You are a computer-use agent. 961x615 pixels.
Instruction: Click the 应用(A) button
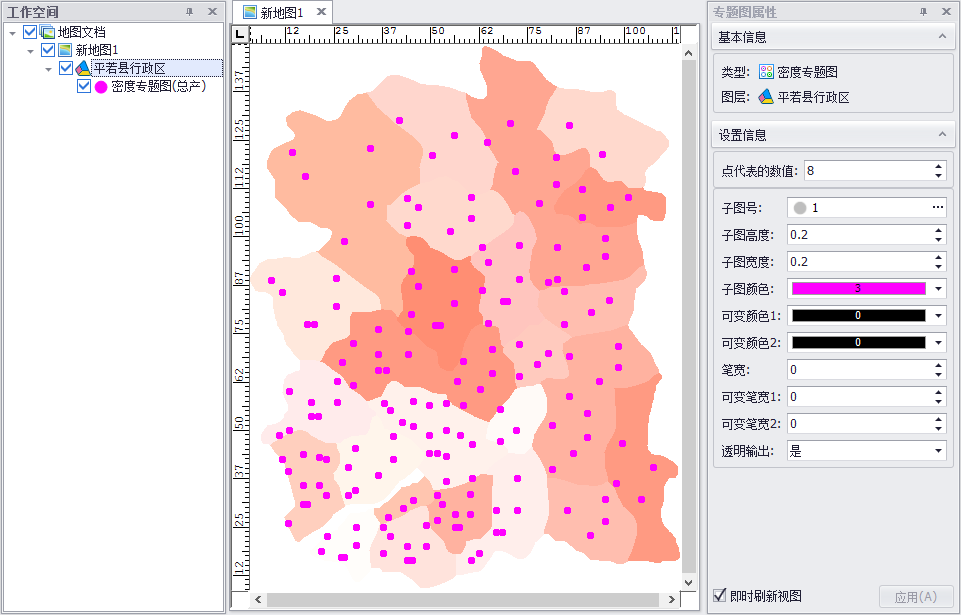915,597
